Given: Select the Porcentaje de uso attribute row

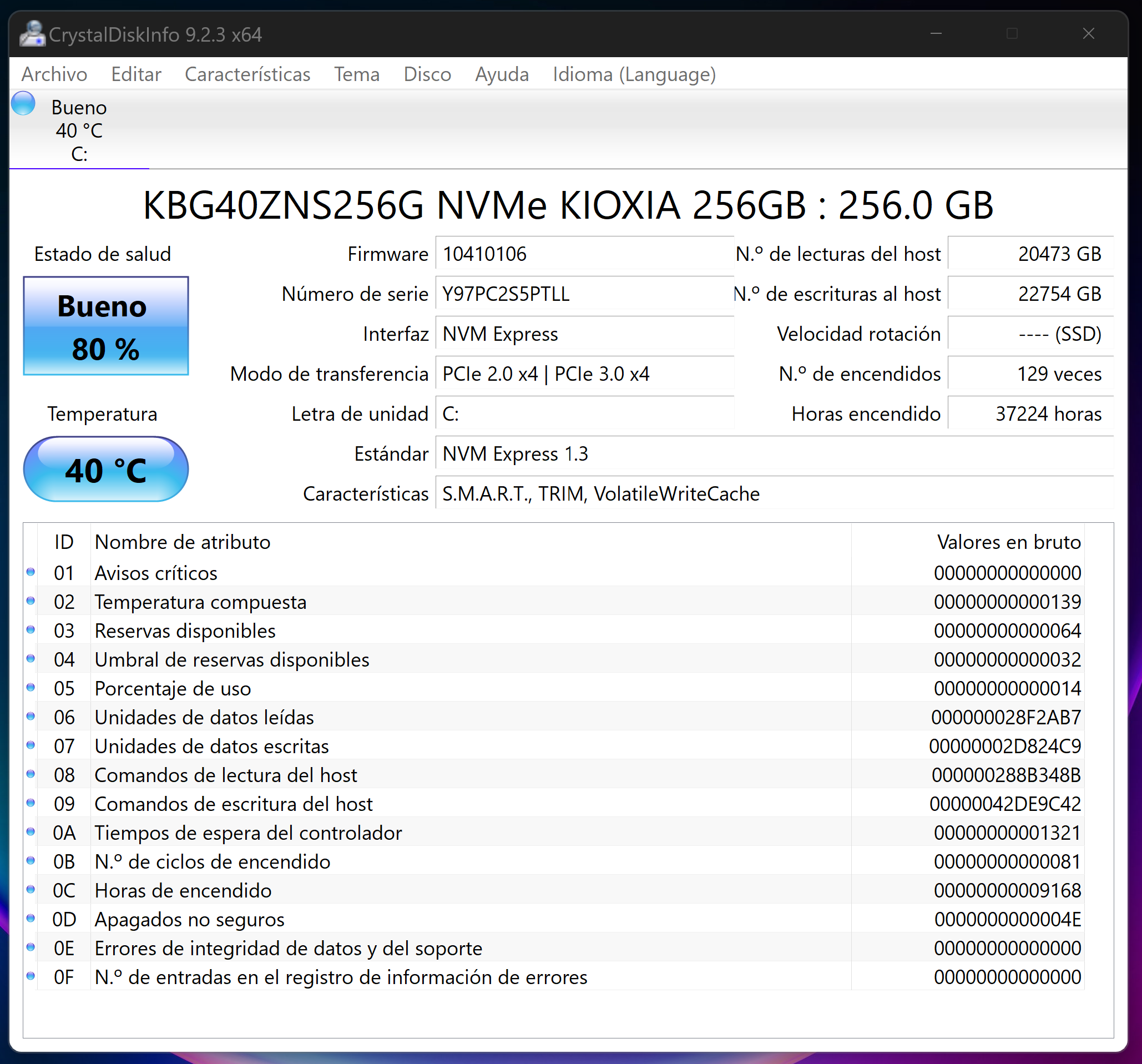Looking at the screenshot, I should pyautogui.click(x=554, y=688).
